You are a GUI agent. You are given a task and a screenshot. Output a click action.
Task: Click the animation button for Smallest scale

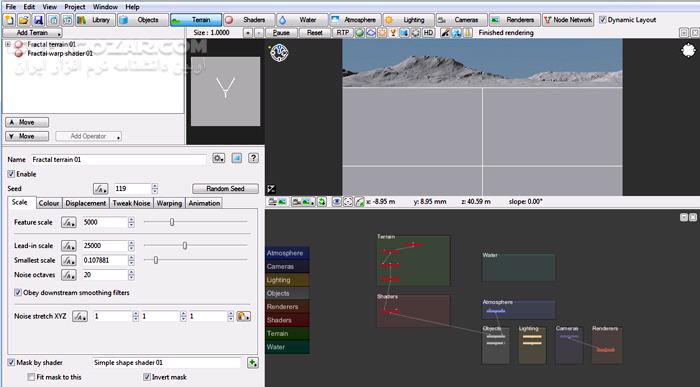69,260
